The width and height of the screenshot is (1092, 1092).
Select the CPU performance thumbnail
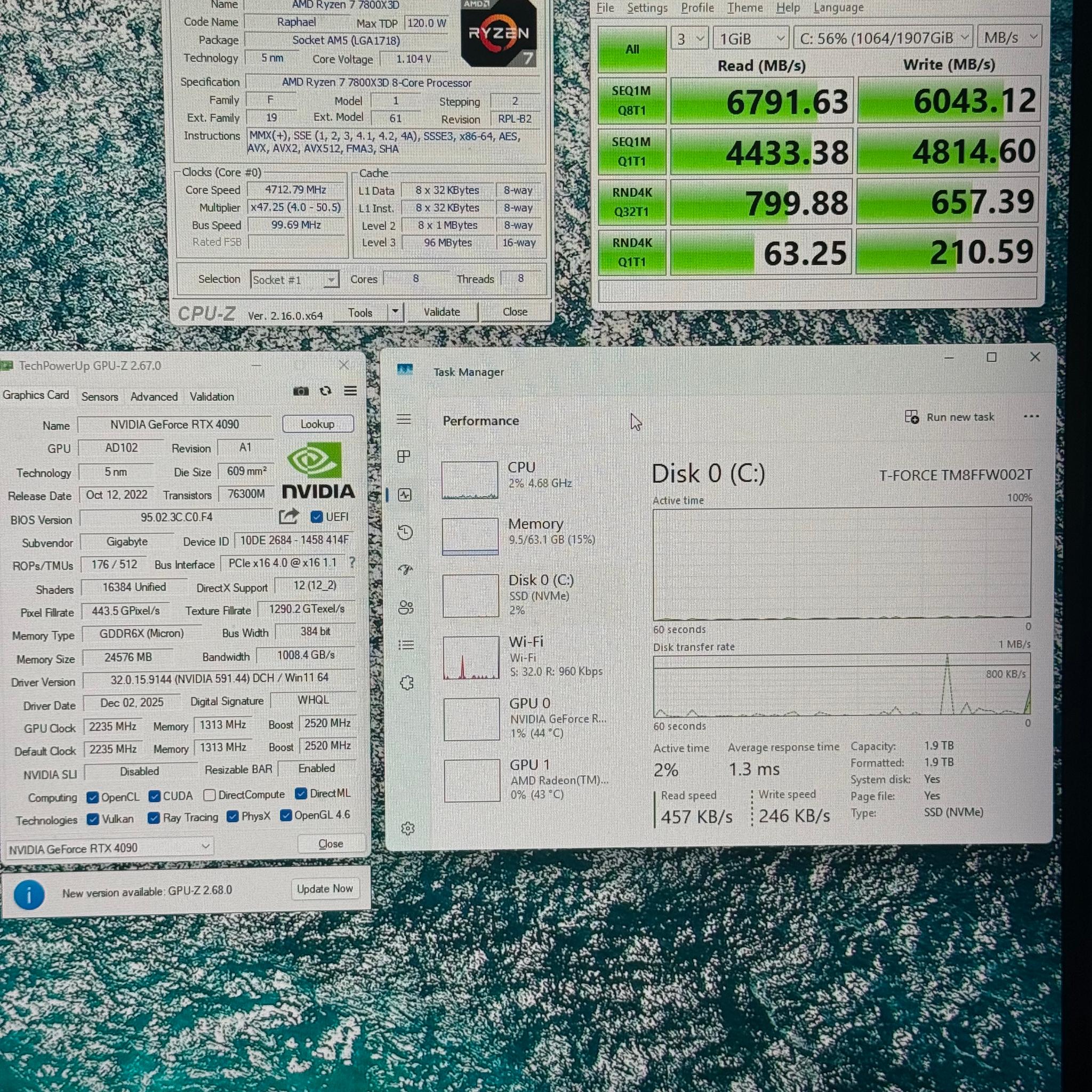(x=470, y=480)
